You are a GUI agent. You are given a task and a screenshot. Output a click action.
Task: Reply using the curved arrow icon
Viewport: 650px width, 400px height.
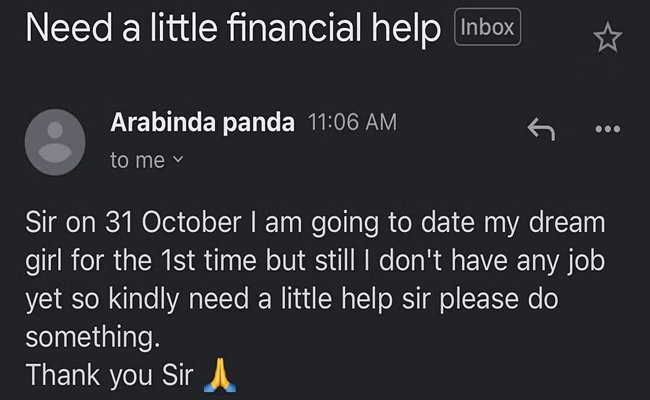tap(541, 129)
